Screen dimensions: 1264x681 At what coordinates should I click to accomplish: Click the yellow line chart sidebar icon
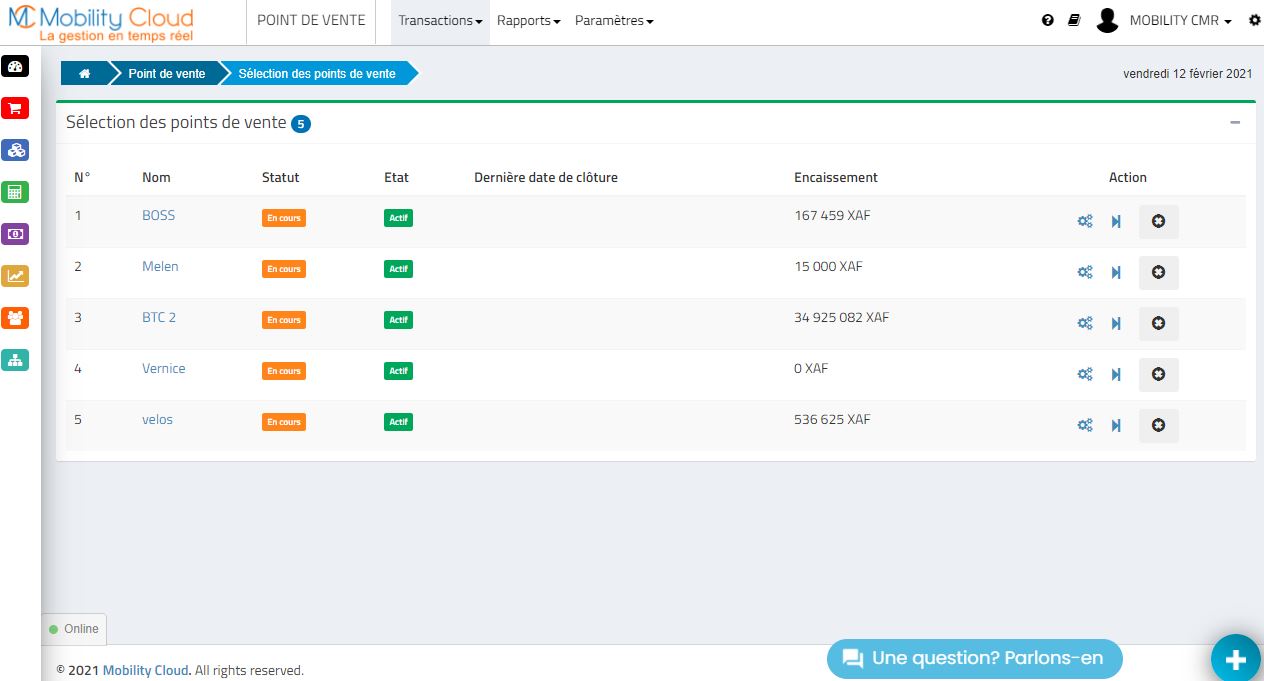click(x=15, y=276)
